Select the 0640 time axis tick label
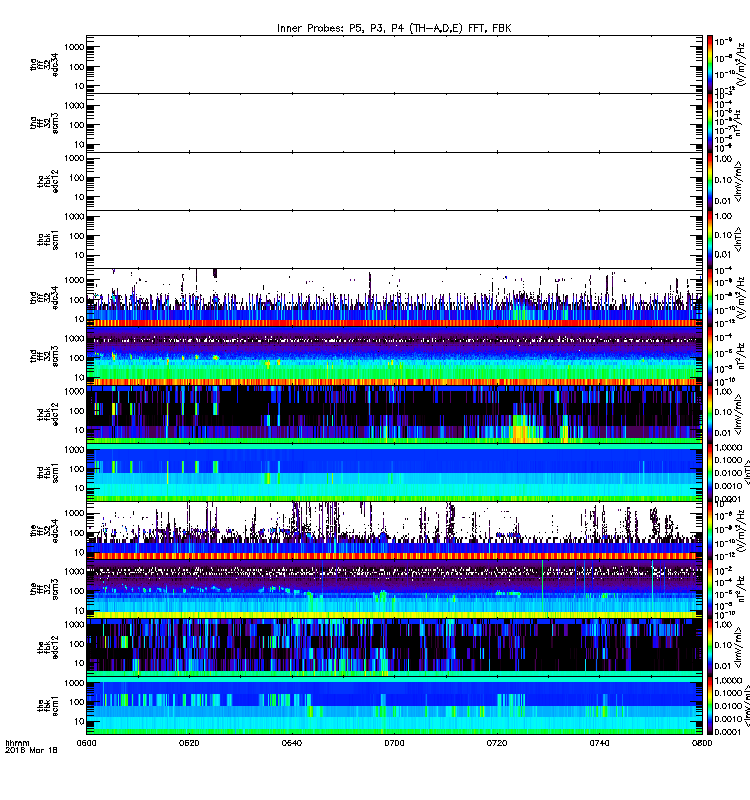 [x=291, y=743]
